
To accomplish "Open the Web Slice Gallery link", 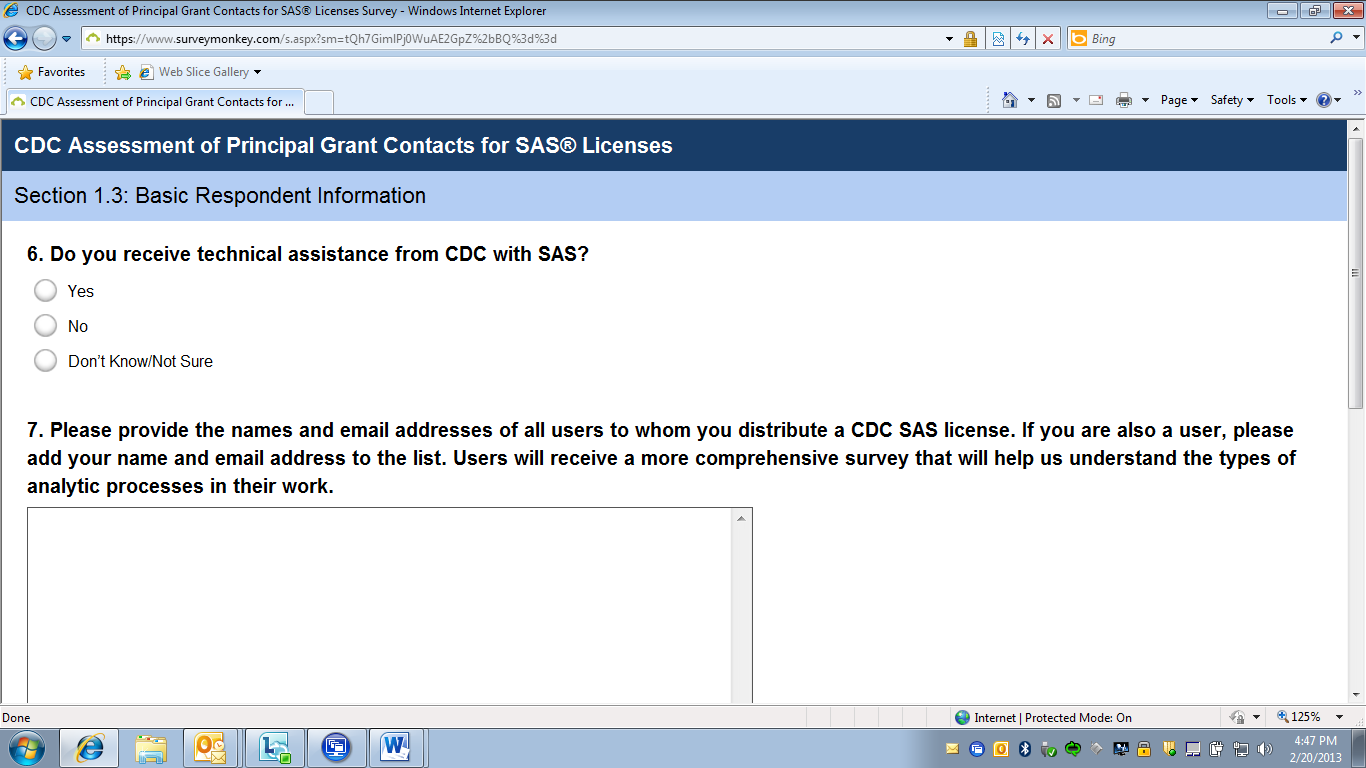I will pyautogui.click(x=200, y=72).
